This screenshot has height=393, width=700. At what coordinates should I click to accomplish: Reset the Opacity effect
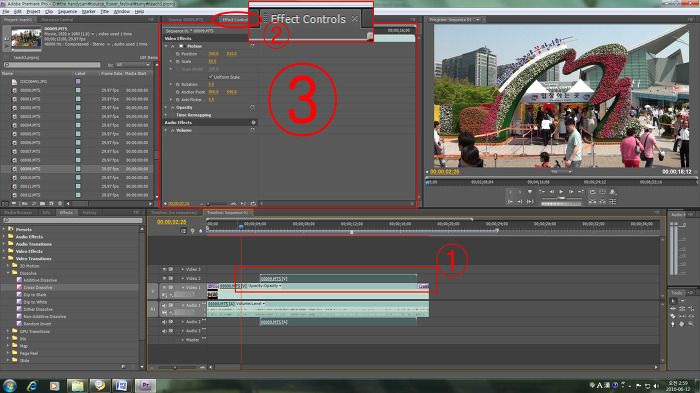[252, 107]
